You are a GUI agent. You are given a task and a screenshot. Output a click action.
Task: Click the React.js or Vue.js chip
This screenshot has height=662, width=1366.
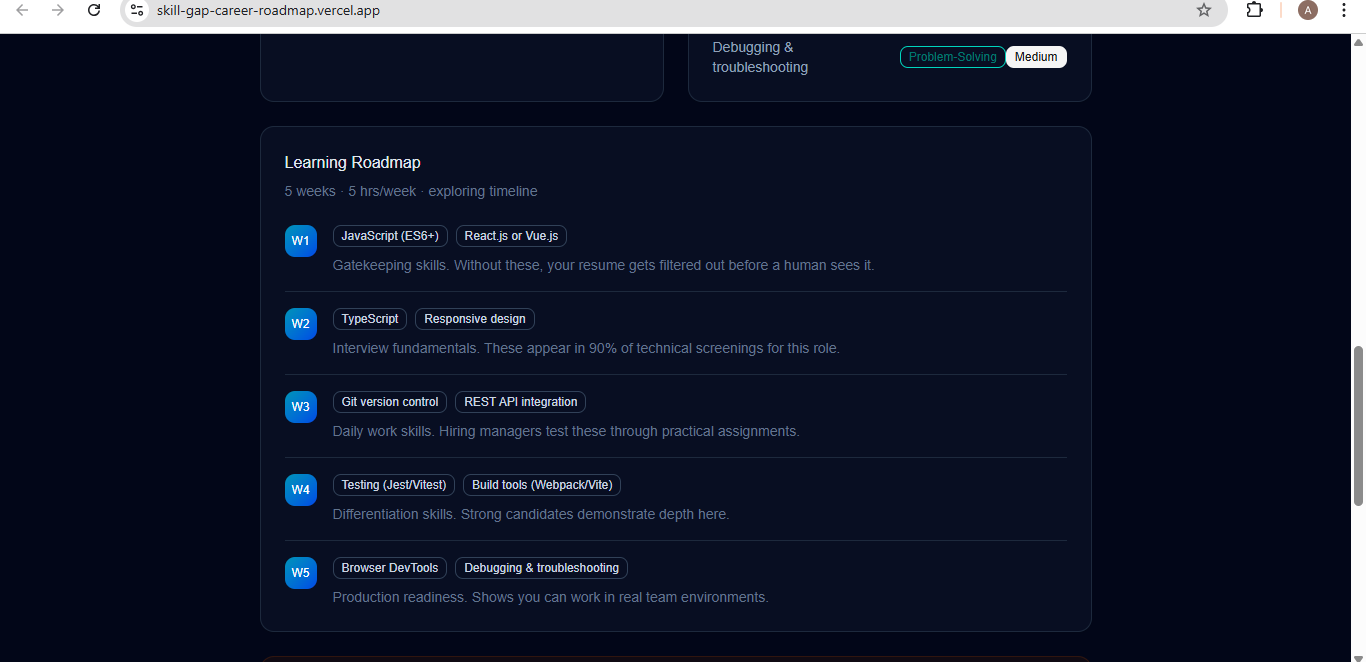[x=512, y=236]
